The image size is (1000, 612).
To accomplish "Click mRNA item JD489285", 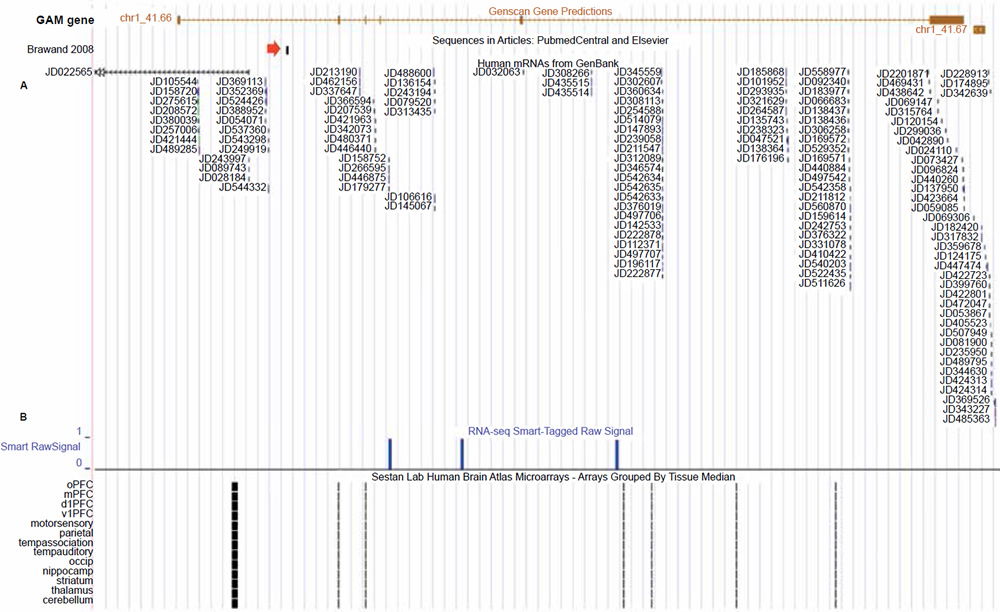I will pyautogui.click(x=173, y=149).
